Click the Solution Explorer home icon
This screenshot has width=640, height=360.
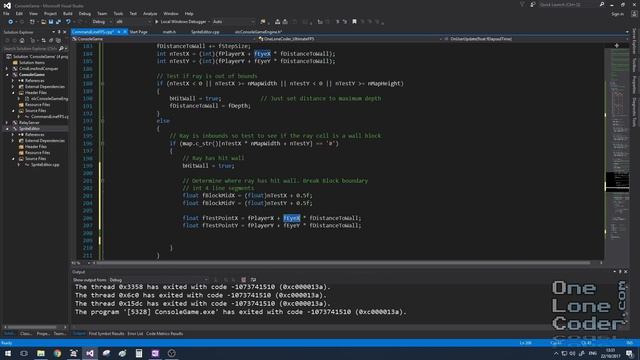22,40
